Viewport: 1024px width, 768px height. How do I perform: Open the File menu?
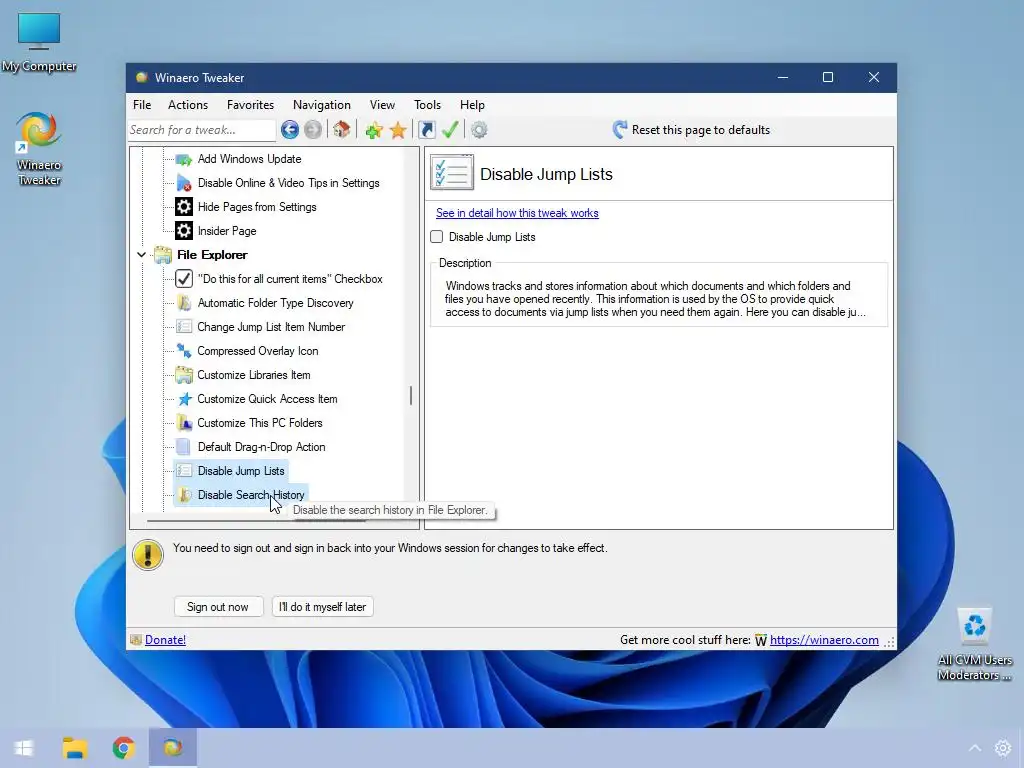[x=142, y=104]
